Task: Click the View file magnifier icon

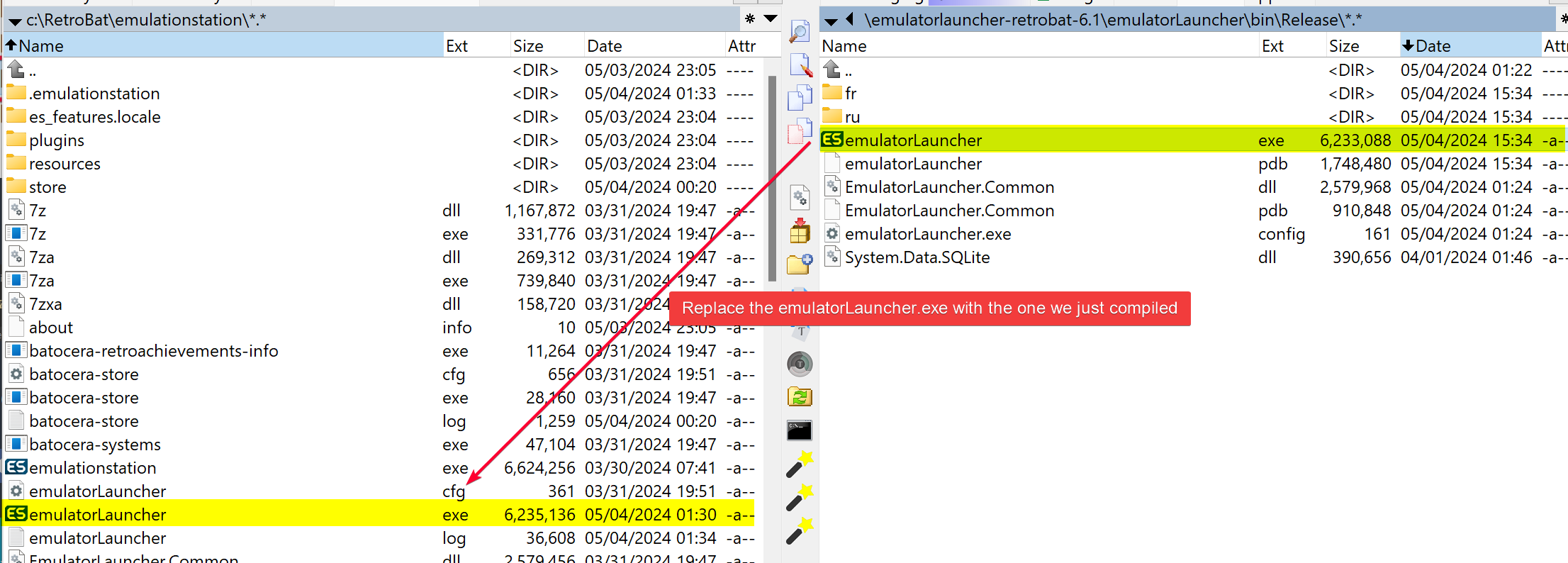Action: tap(800, 31)
